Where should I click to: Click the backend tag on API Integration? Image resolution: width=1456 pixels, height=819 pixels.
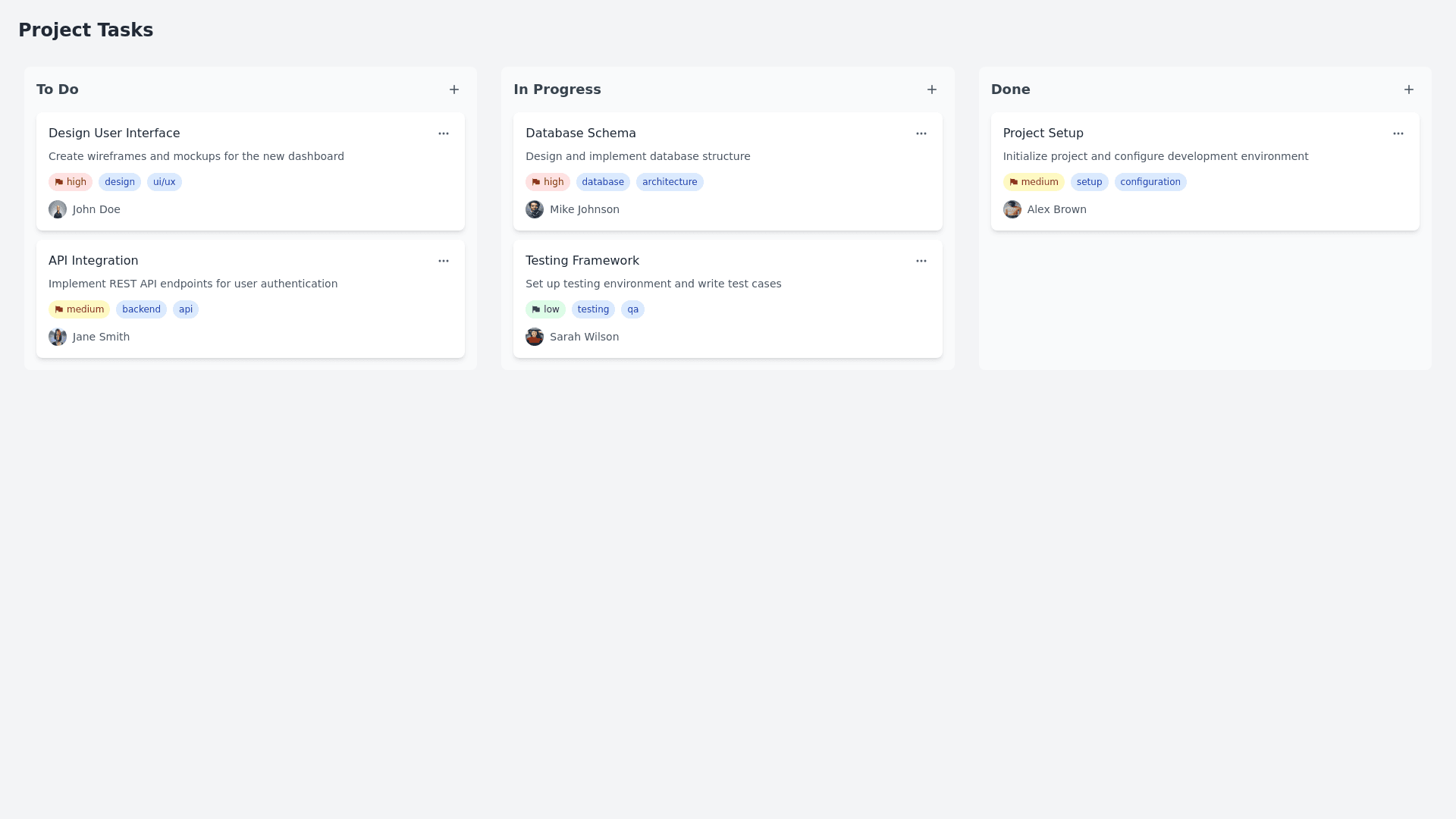coord(141,309)
